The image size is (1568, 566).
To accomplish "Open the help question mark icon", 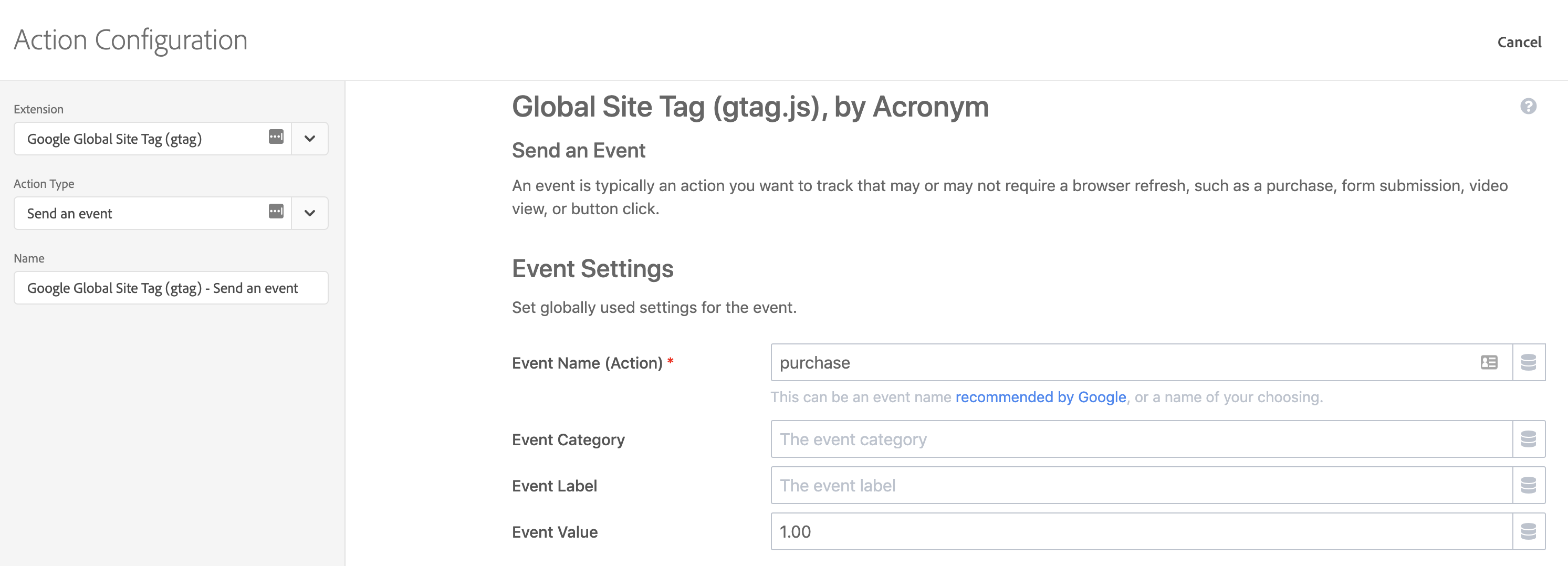I will pos(1528,107).
